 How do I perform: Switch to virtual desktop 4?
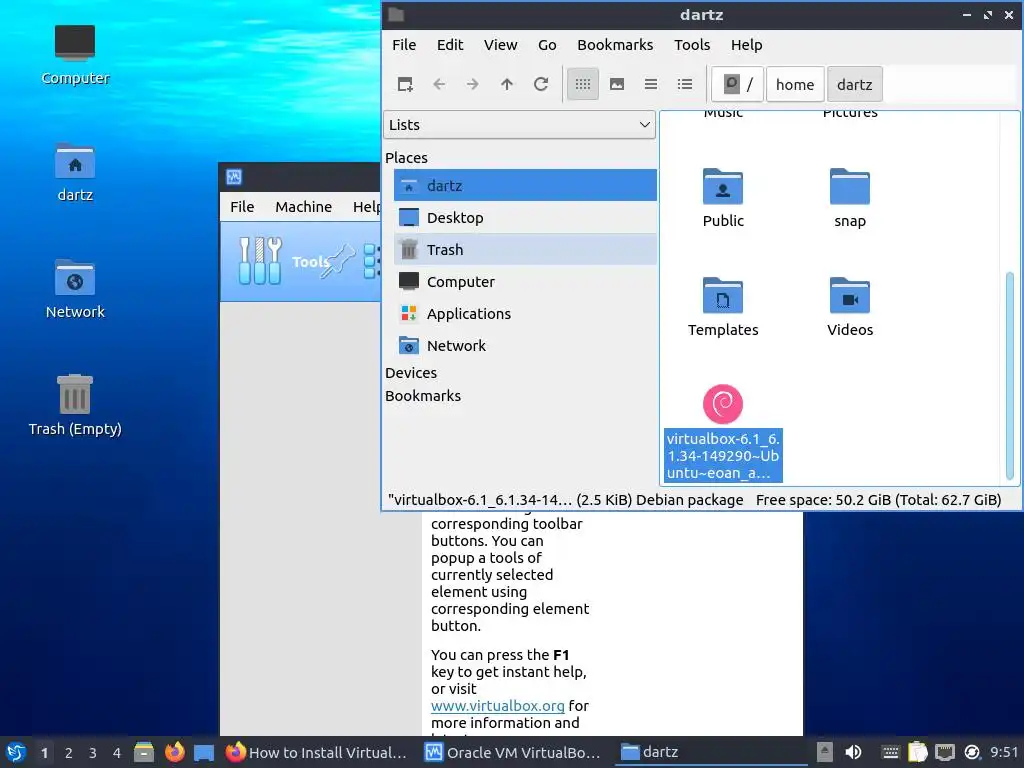(x=117, y=753)
